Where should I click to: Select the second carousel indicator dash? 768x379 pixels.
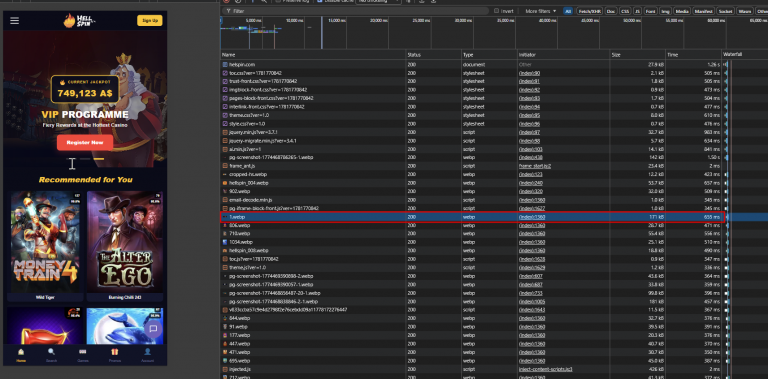pyautogui.click(x=85, y=159)
